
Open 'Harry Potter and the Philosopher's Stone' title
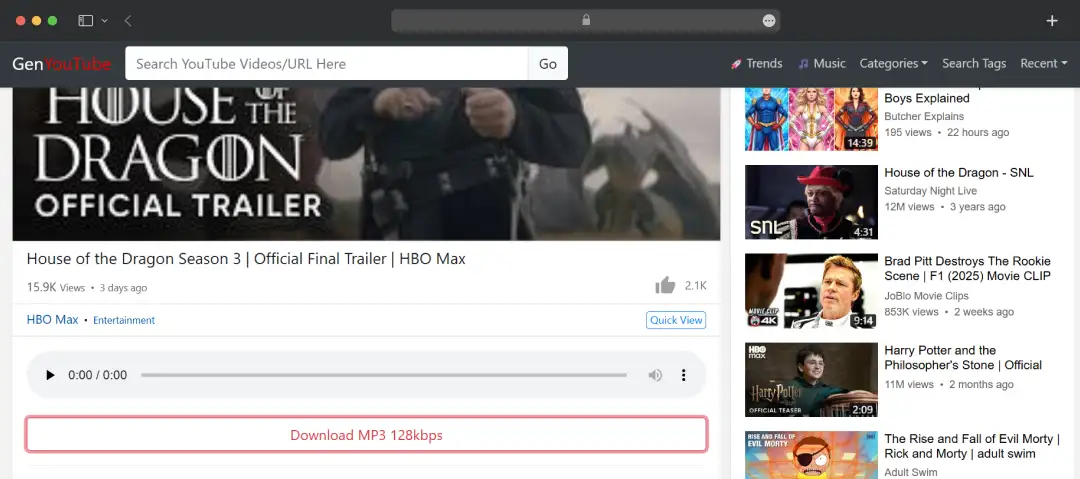pos(963,358)
